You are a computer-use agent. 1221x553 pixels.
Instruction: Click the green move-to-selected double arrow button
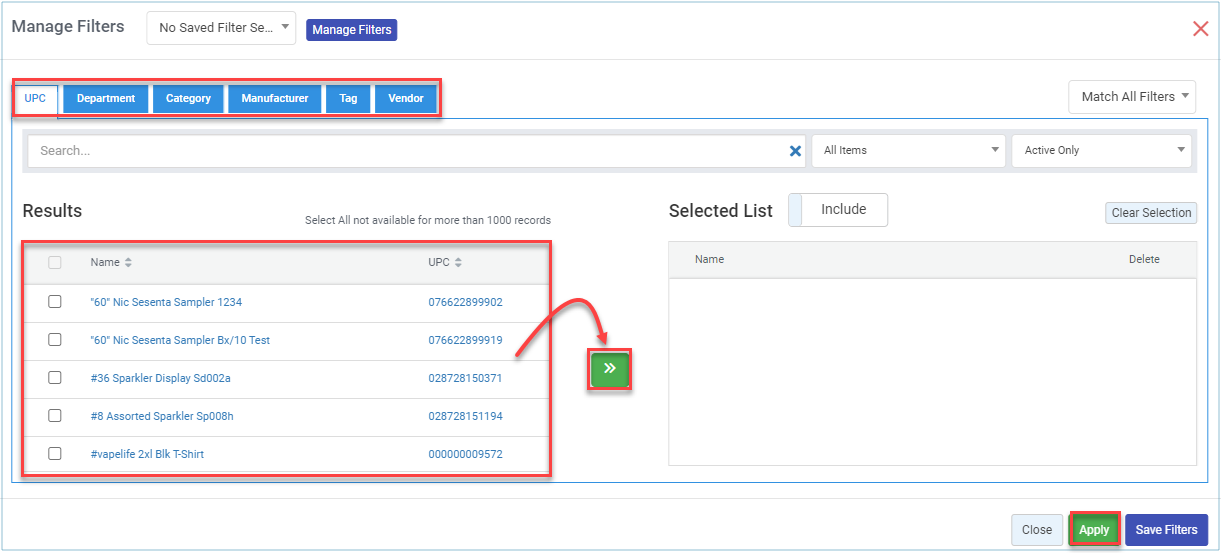pyautogui.click(x=610, y=368)
